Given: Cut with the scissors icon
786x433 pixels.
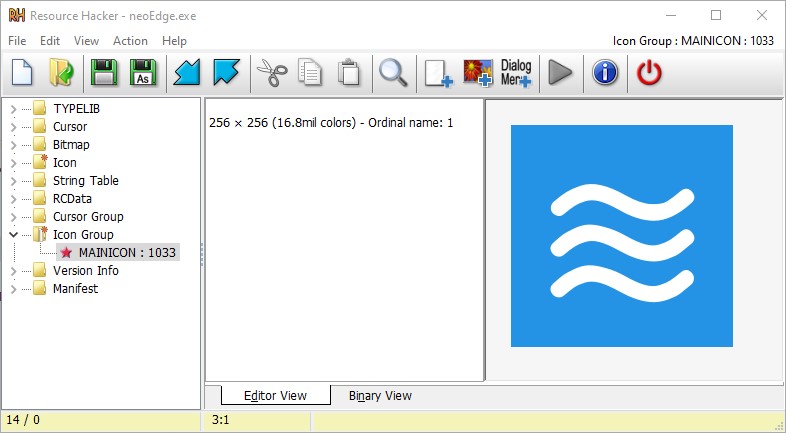Looking at the screenshot, I should (272, 73).
